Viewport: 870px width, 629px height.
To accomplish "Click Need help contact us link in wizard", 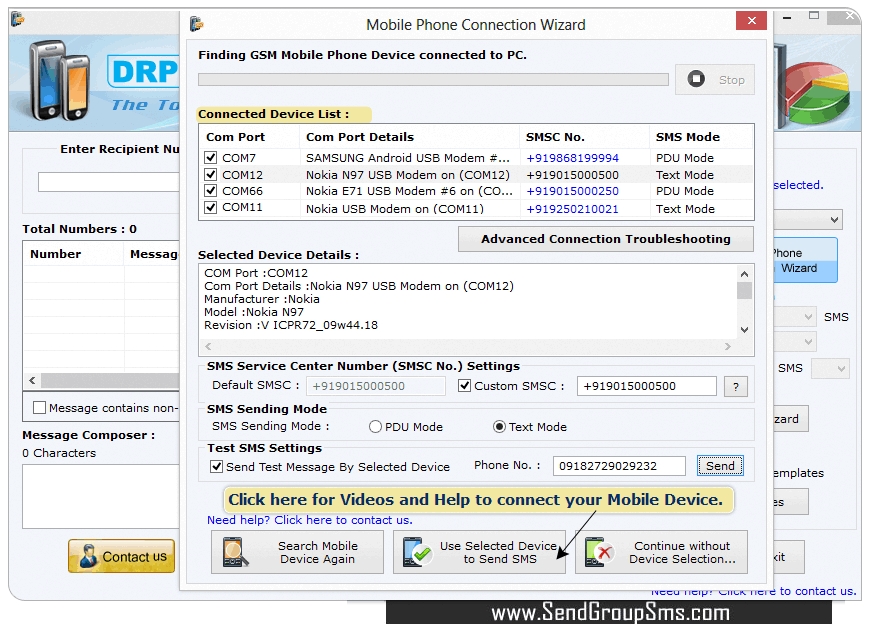I will pyautogui.click(x=310, y=520).
